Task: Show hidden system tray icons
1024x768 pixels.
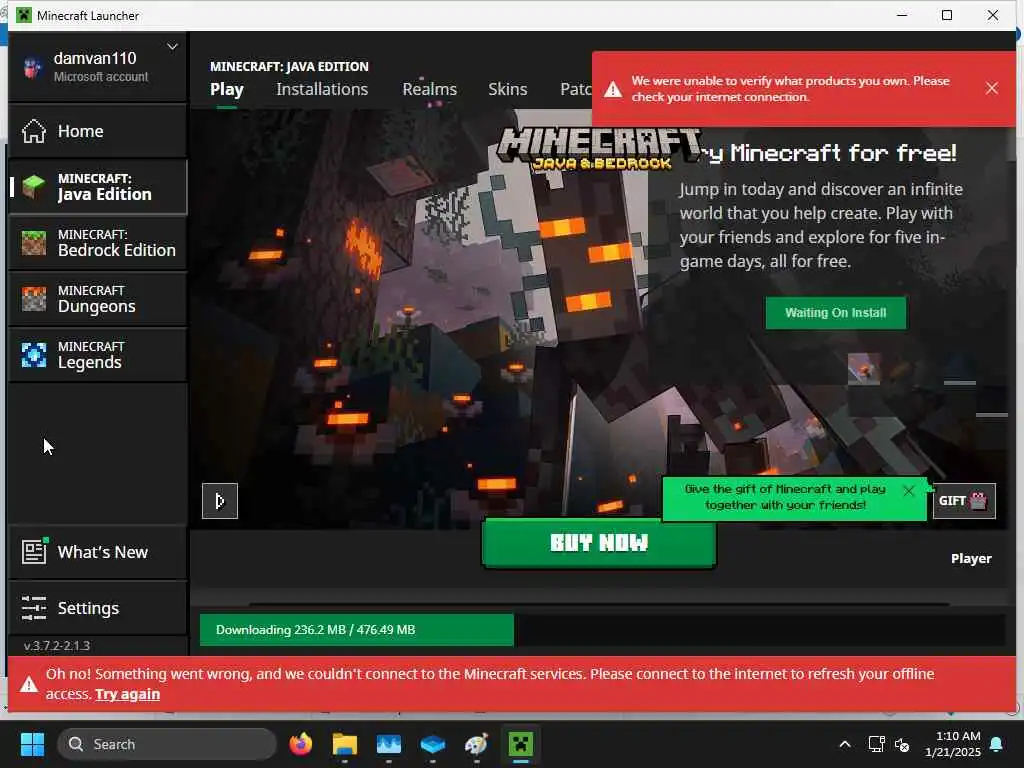Action: point(844,744)
